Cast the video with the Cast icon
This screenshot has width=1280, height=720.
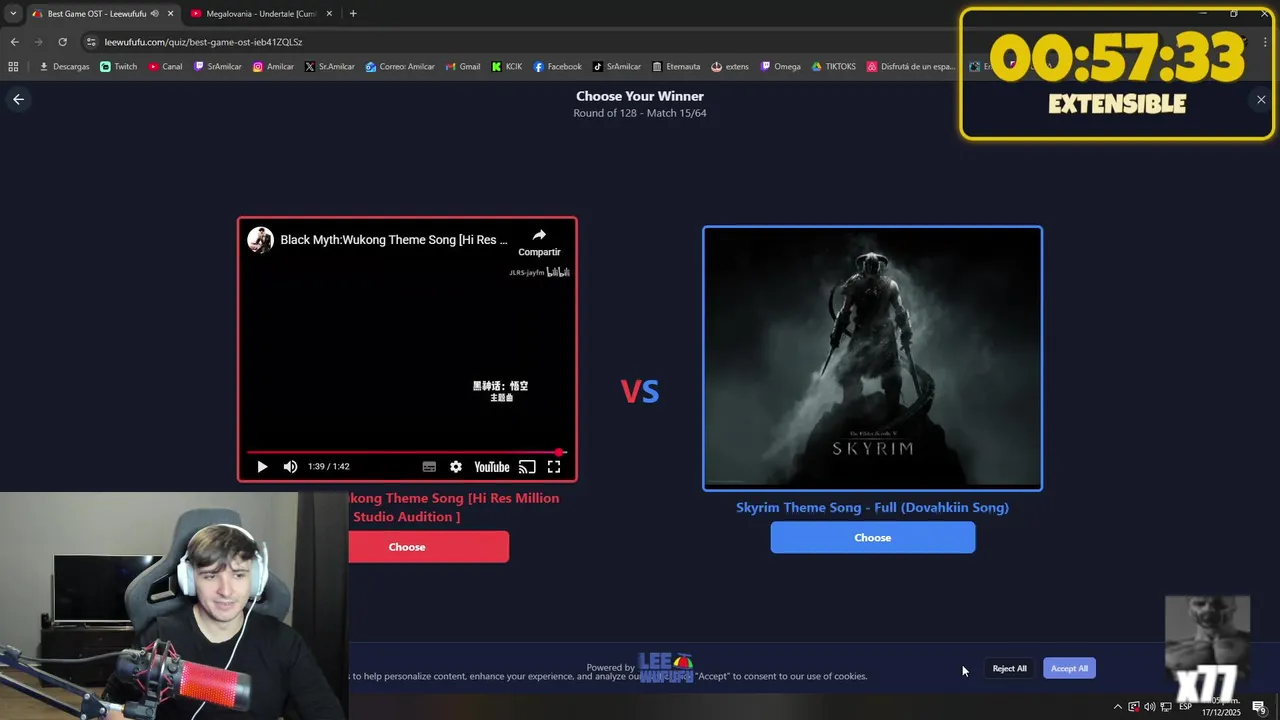[527, 467]
